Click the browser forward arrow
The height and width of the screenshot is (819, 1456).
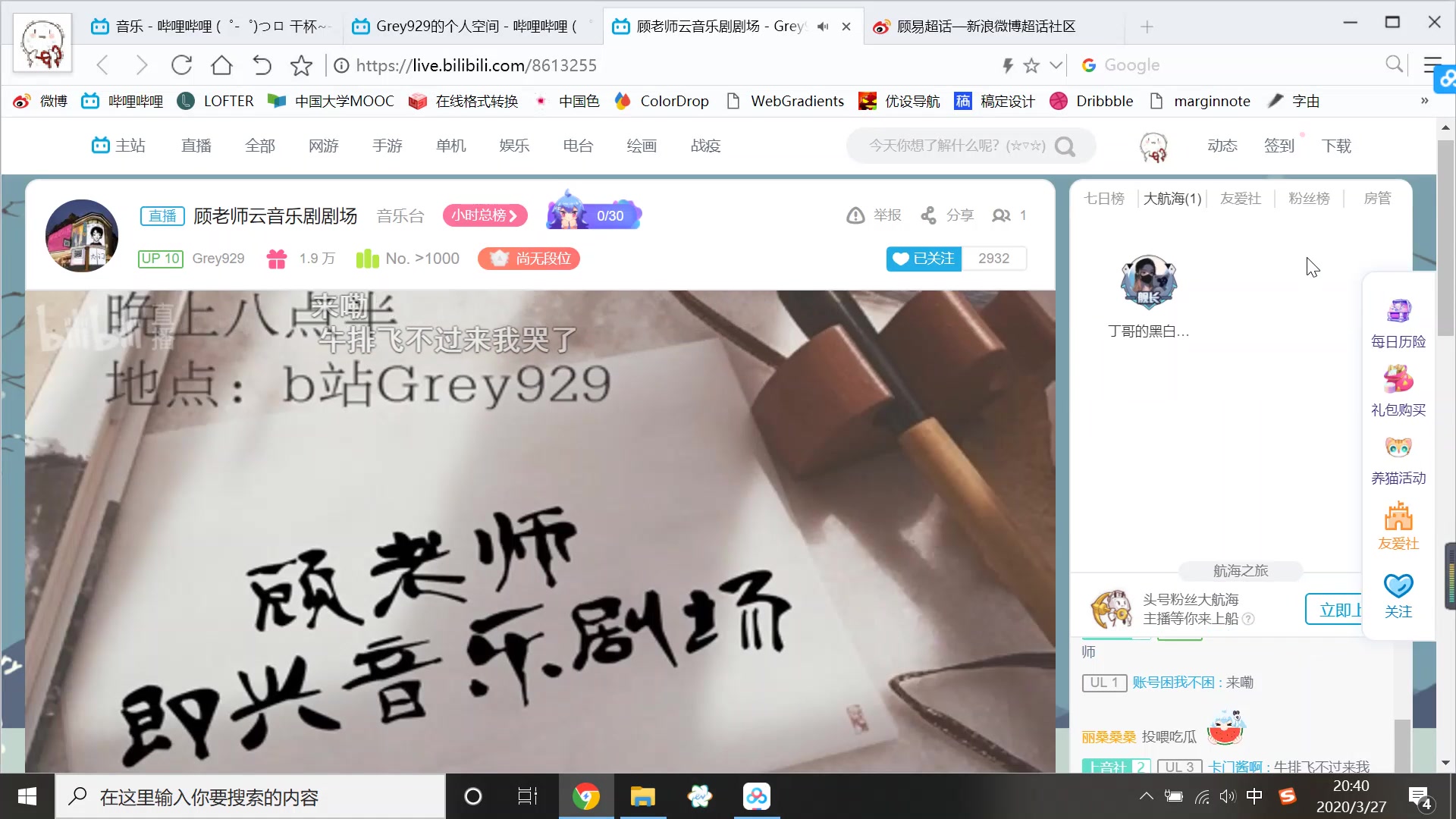pos(142,65)
